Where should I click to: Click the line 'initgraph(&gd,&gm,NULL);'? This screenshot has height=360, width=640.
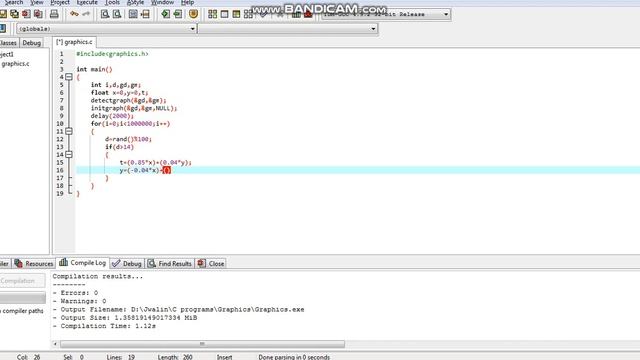pos(134,108)
